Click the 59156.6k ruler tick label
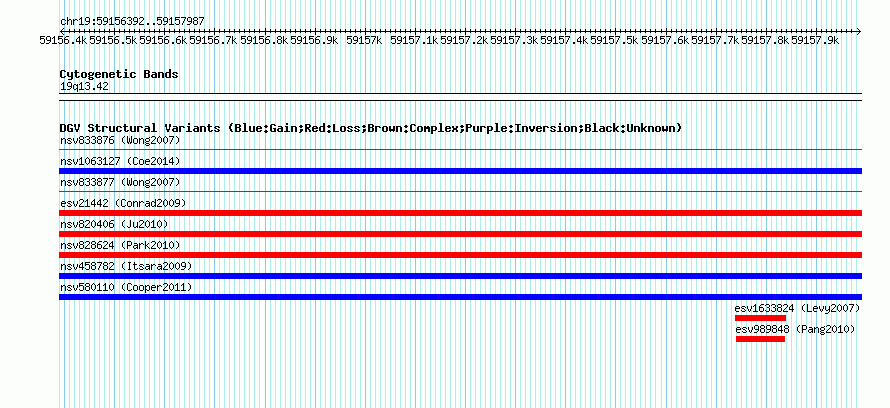This screenshot has width=890, height=408. click(x=163, y=40)
